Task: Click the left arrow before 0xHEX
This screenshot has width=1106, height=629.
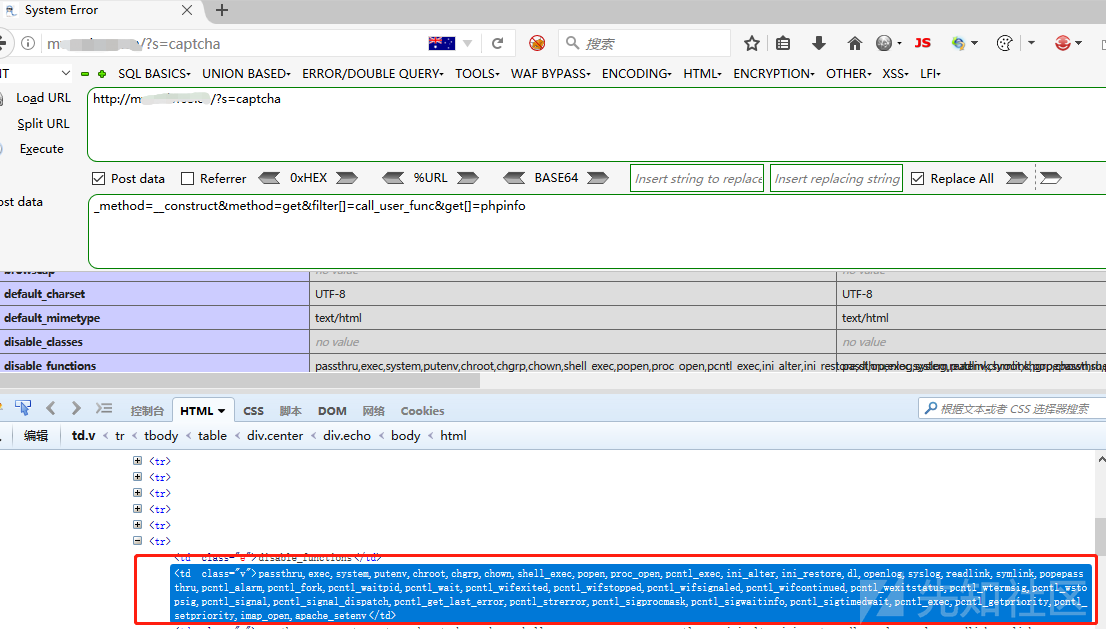Action: click(269, 178)
